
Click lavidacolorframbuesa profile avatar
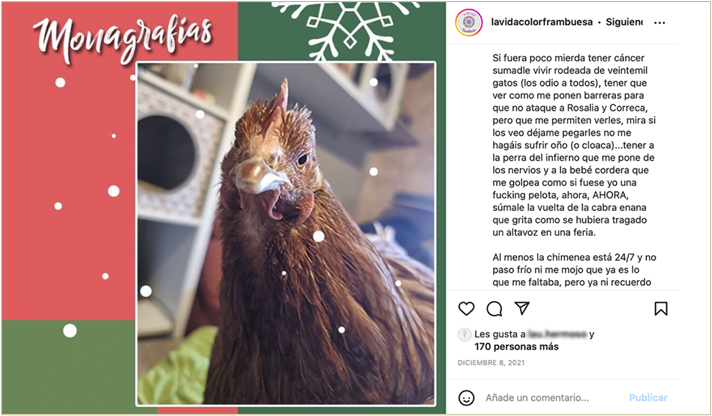(x=469, y=22)
